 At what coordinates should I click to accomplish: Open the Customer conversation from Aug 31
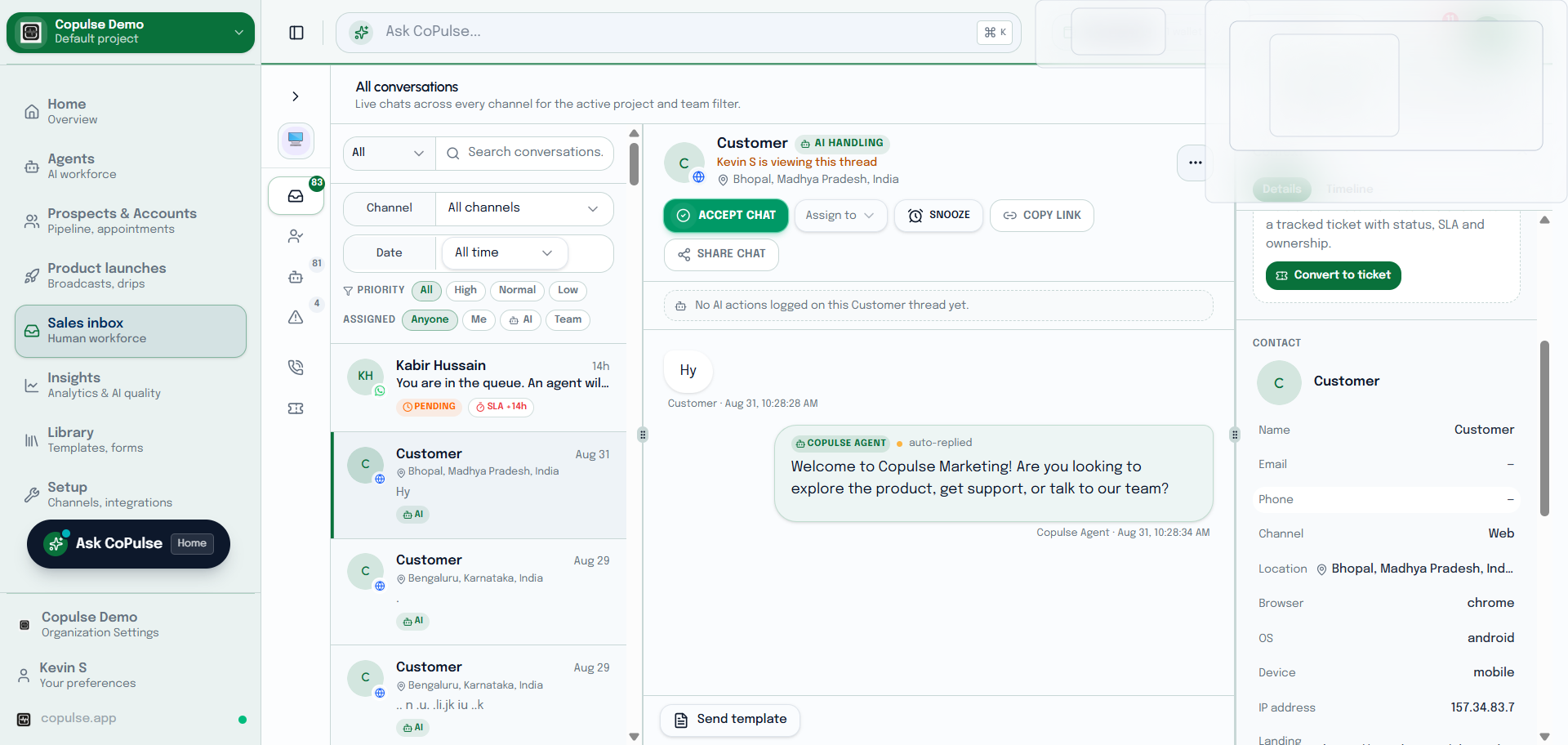pos(479,485)
